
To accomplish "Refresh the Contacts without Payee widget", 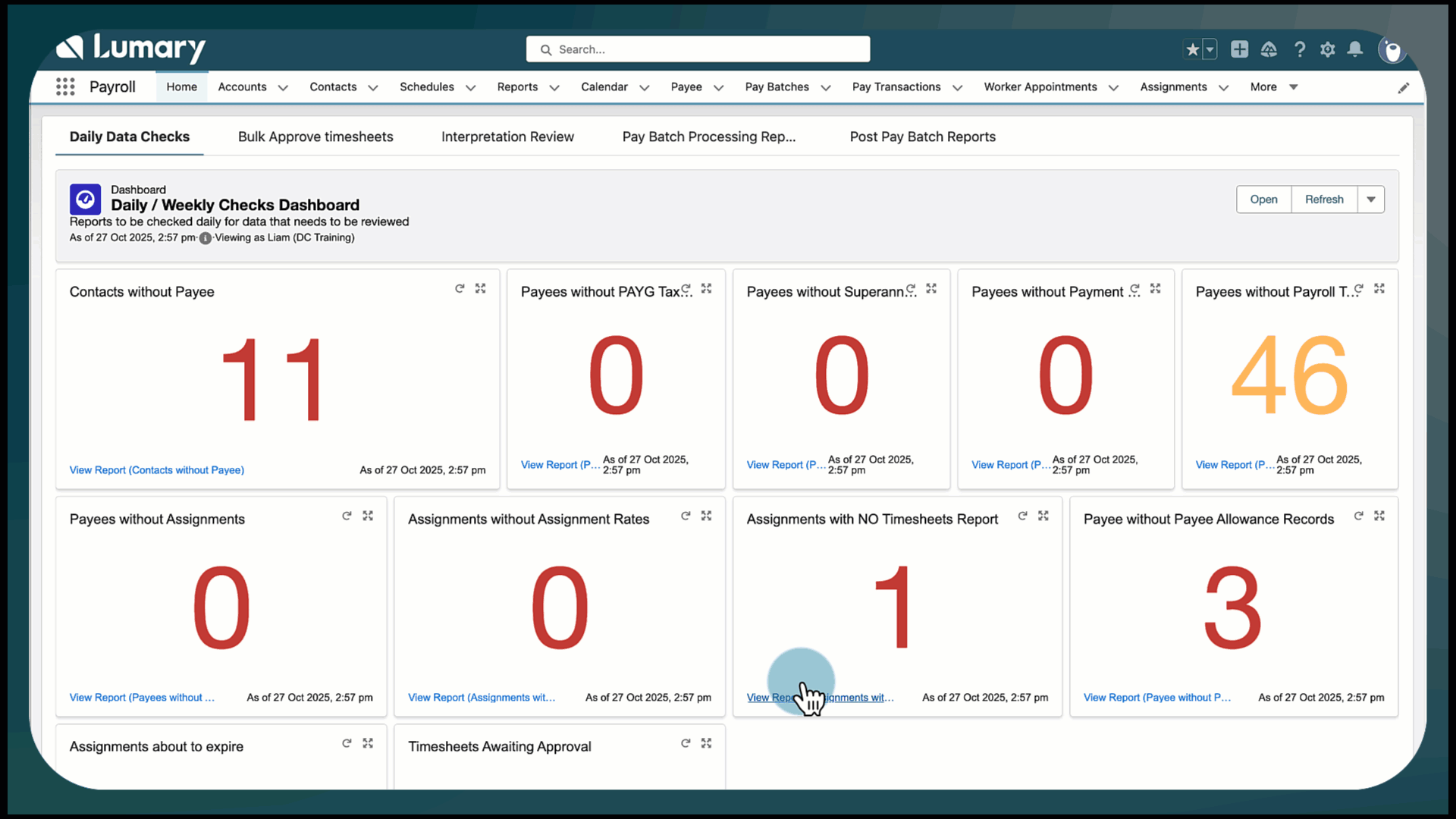I will (460, 288).
